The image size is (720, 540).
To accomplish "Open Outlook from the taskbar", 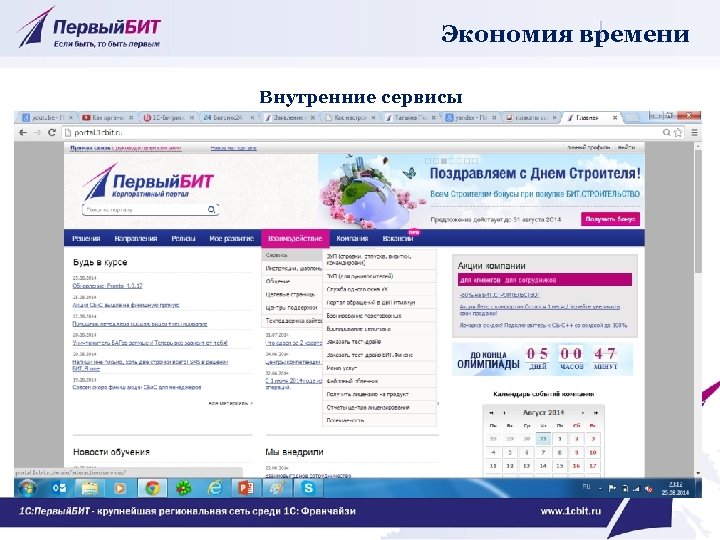I will (x=59, y=488).
